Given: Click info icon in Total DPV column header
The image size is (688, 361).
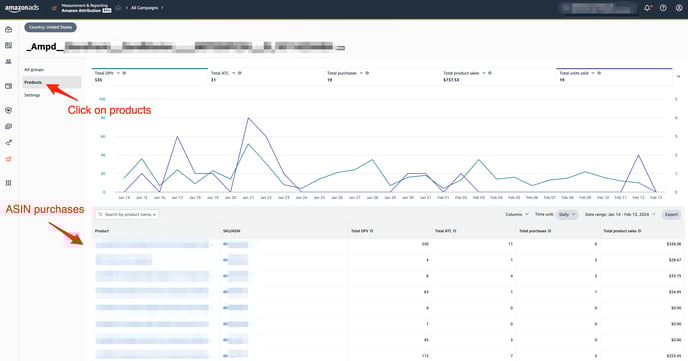Looking at the screenshot, I should point(371,231).
